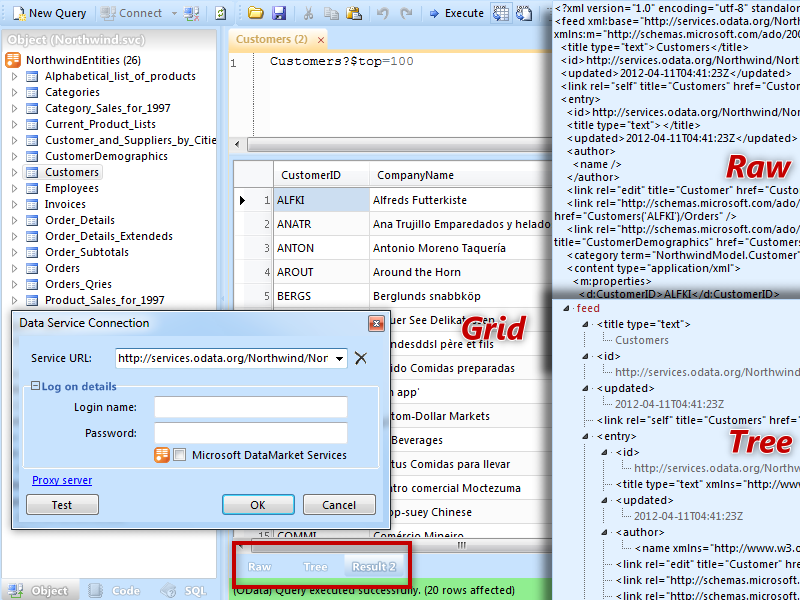
Task: Select the Around the Horn cell
Action: pyautogui.click(x=461, y=272)
